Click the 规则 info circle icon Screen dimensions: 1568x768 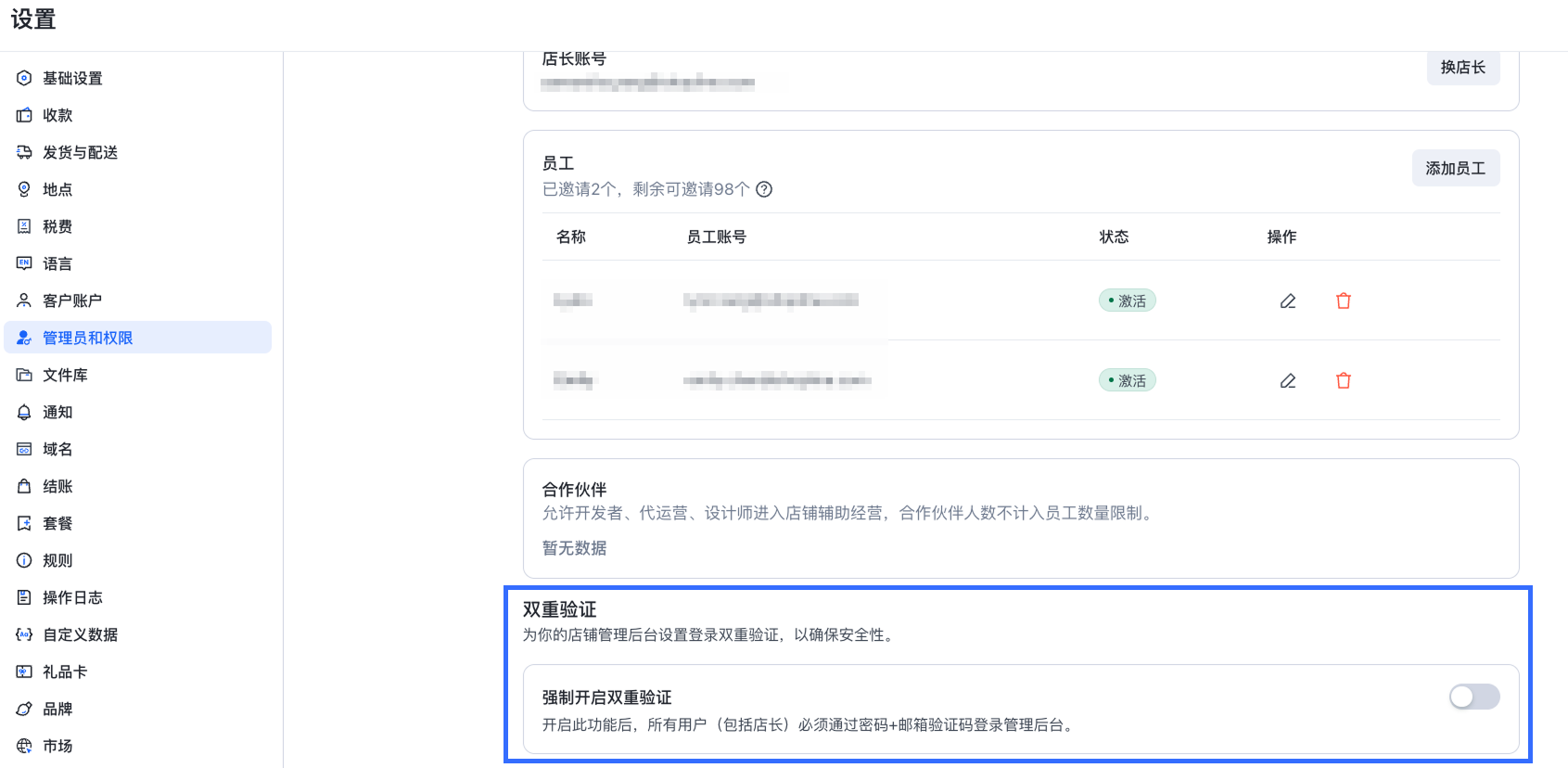[24, 560]
